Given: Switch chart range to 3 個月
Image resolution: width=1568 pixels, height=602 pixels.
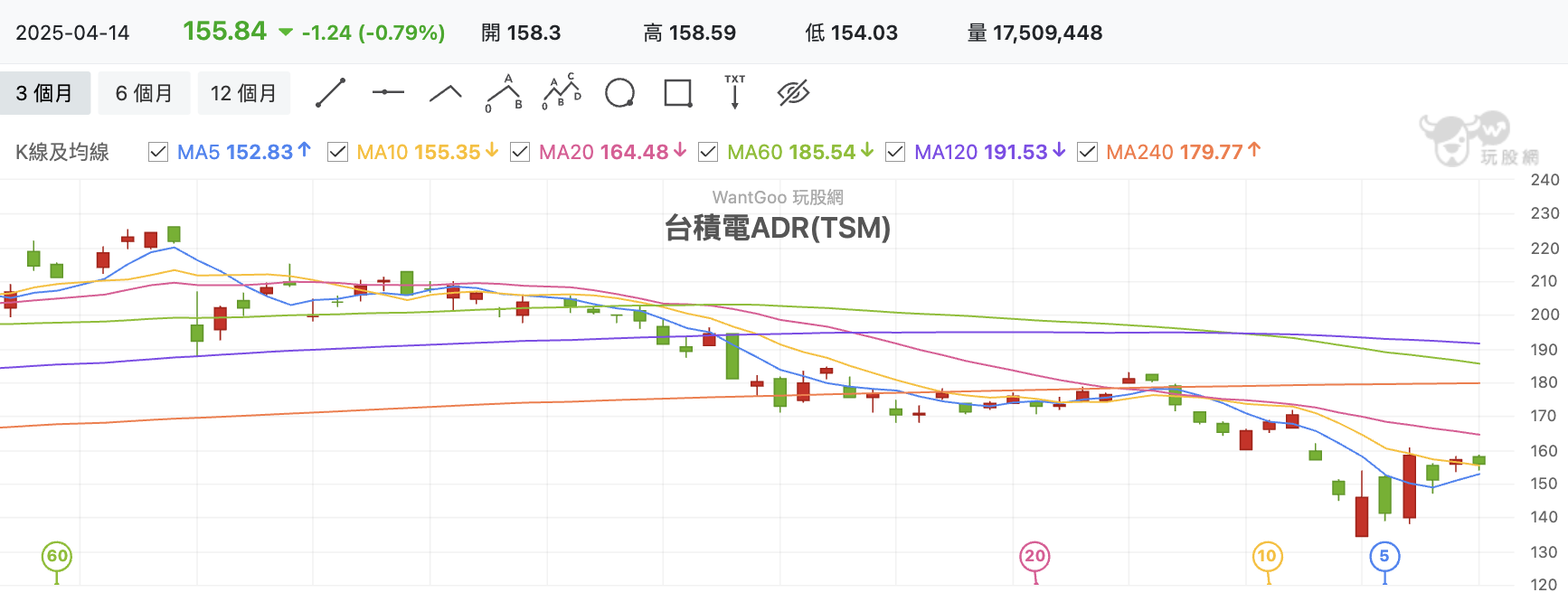Looking at the screenshot, I should [x=45, y=93].
